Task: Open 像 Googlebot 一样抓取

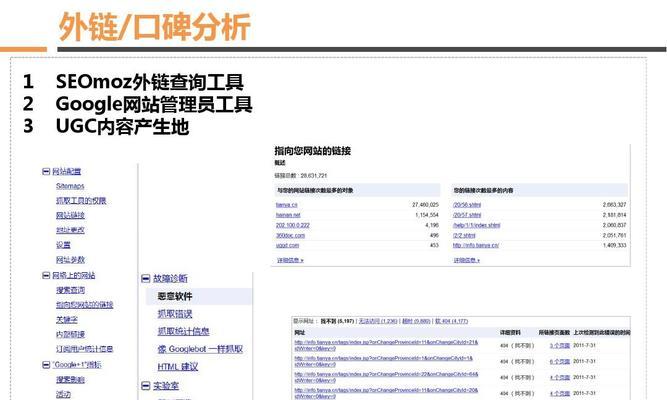Action: (200, 349)
